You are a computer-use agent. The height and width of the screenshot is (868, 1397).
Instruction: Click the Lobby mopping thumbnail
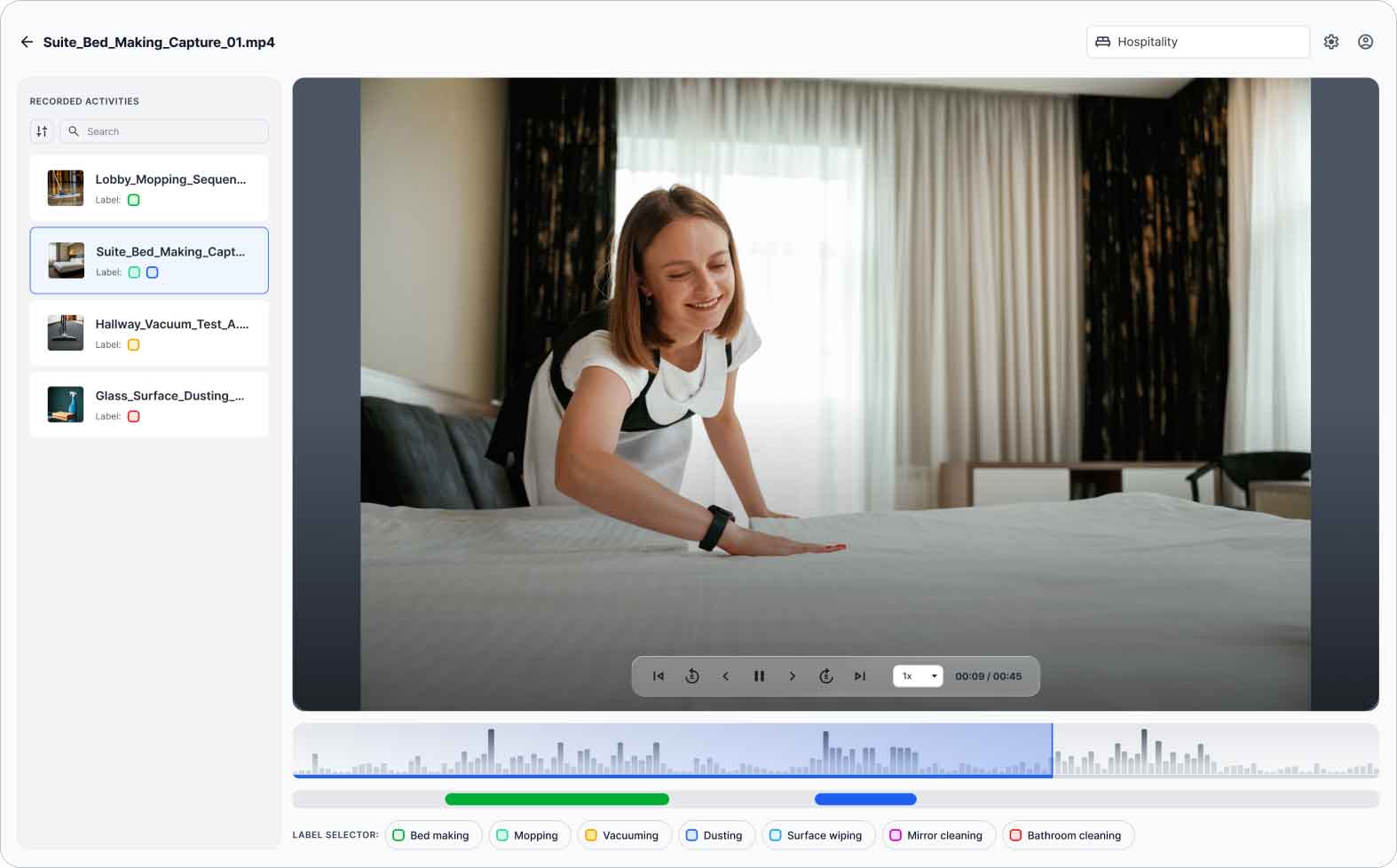[66, 188]
